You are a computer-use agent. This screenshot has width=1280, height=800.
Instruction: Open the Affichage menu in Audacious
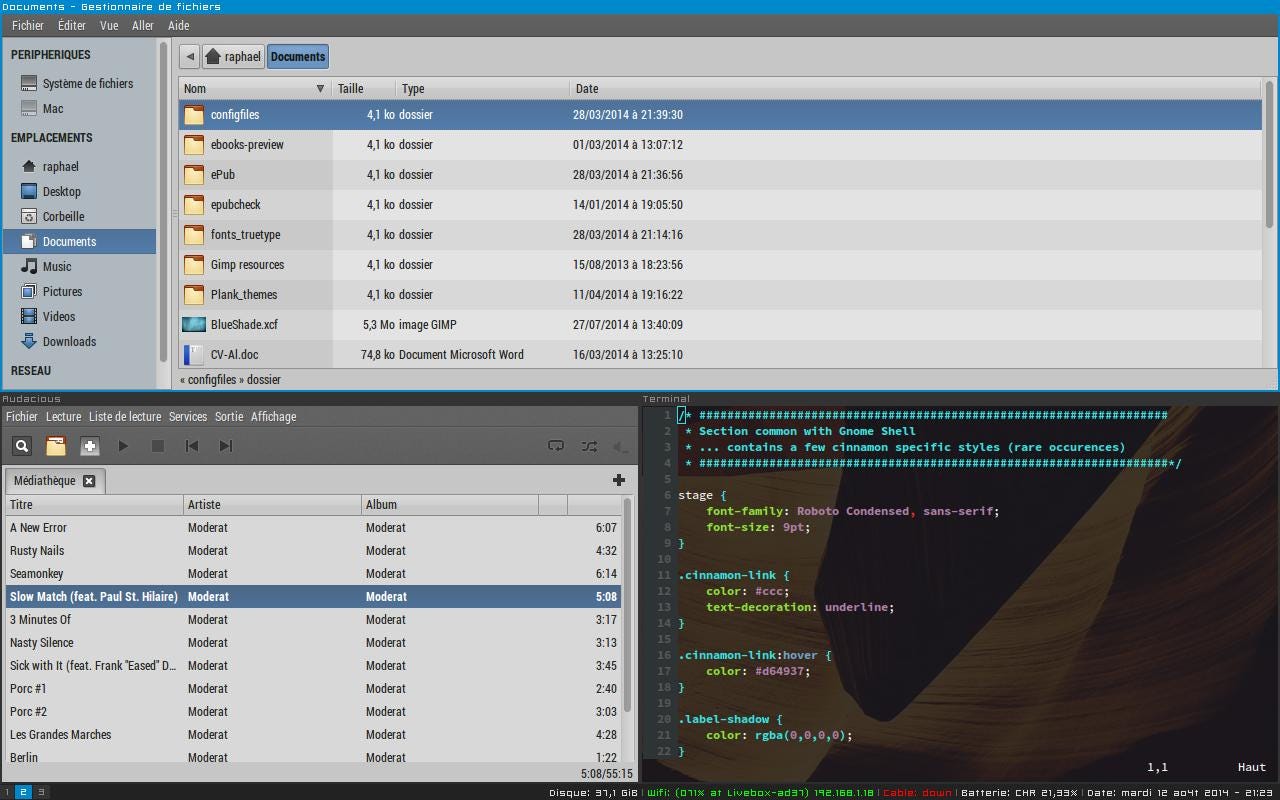pyautogui.click(x=274, y=417)
